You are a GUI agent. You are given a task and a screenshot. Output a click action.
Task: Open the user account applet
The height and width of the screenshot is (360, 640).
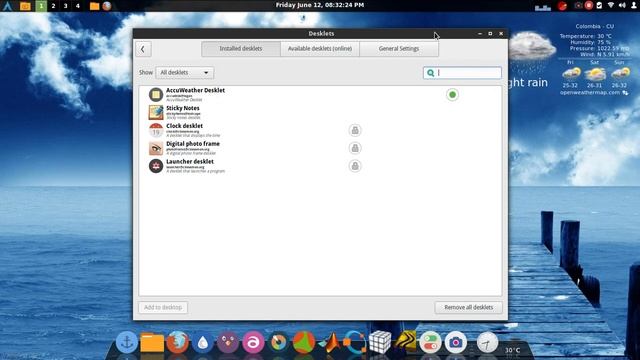coord(633,5)
